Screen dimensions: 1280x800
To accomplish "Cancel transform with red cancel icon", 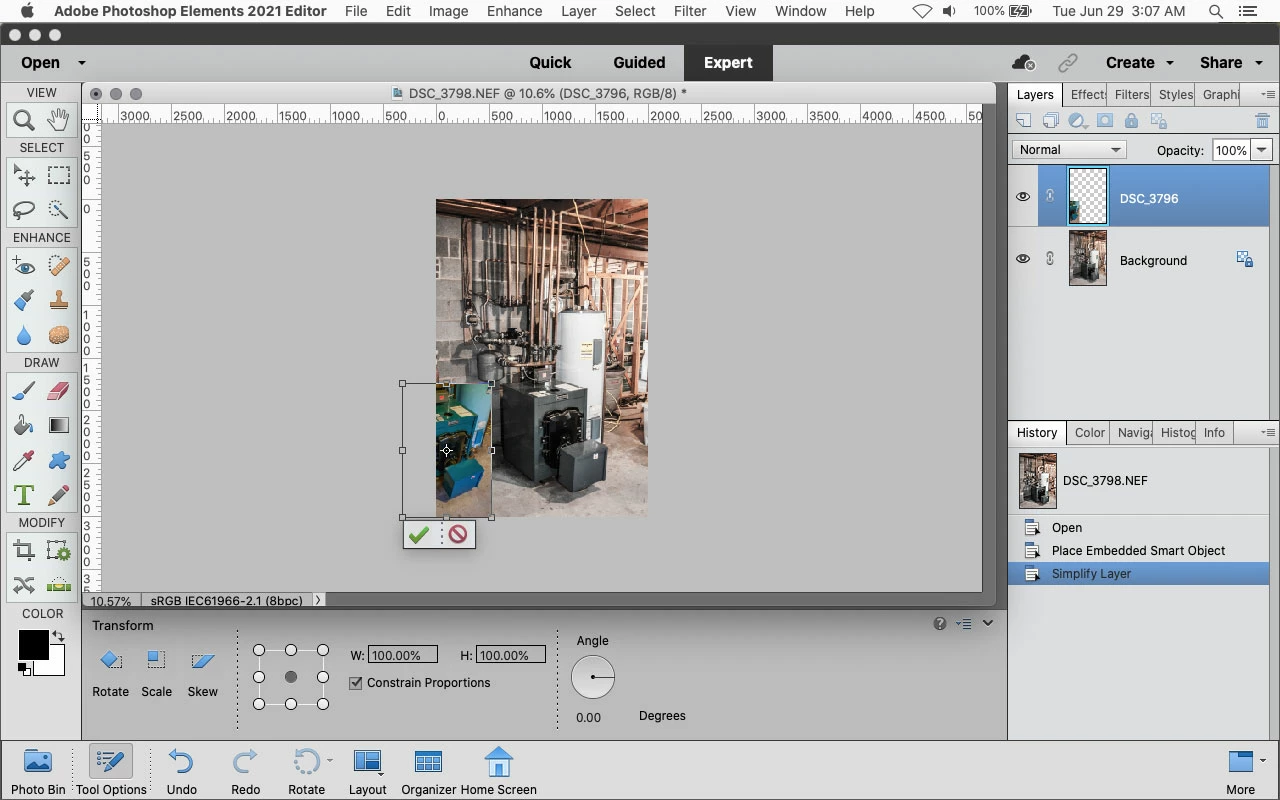I will [x=458, y=535].
